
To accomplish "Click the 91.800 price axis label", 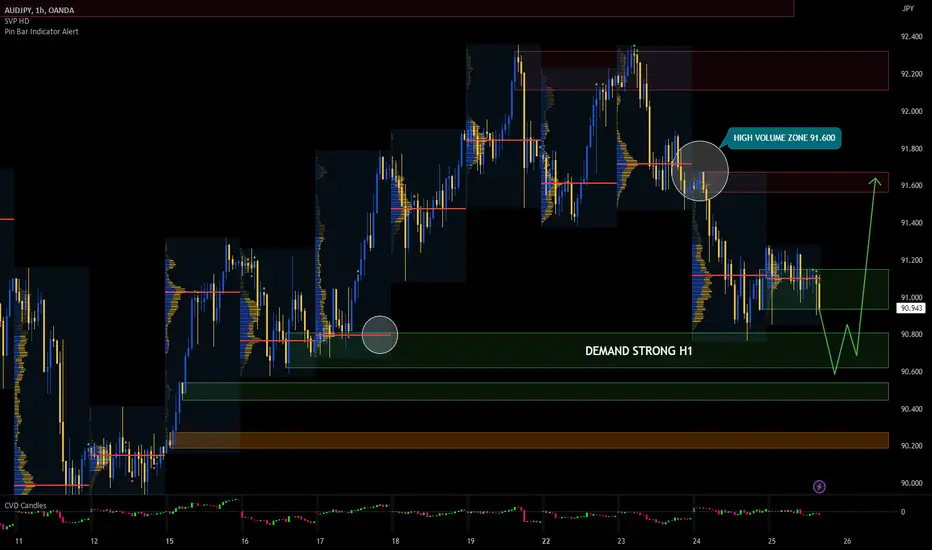I will click(911, 149).
